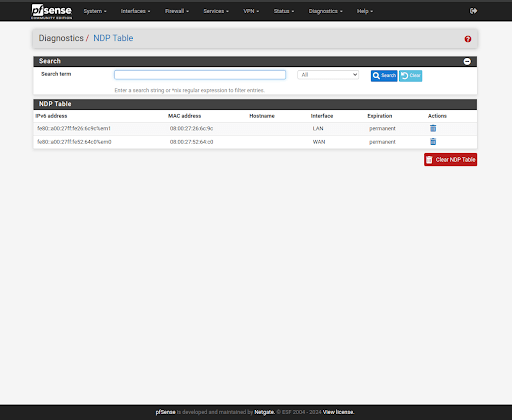
Task: Click the pfSense footer link
Action: coord(165,412)
